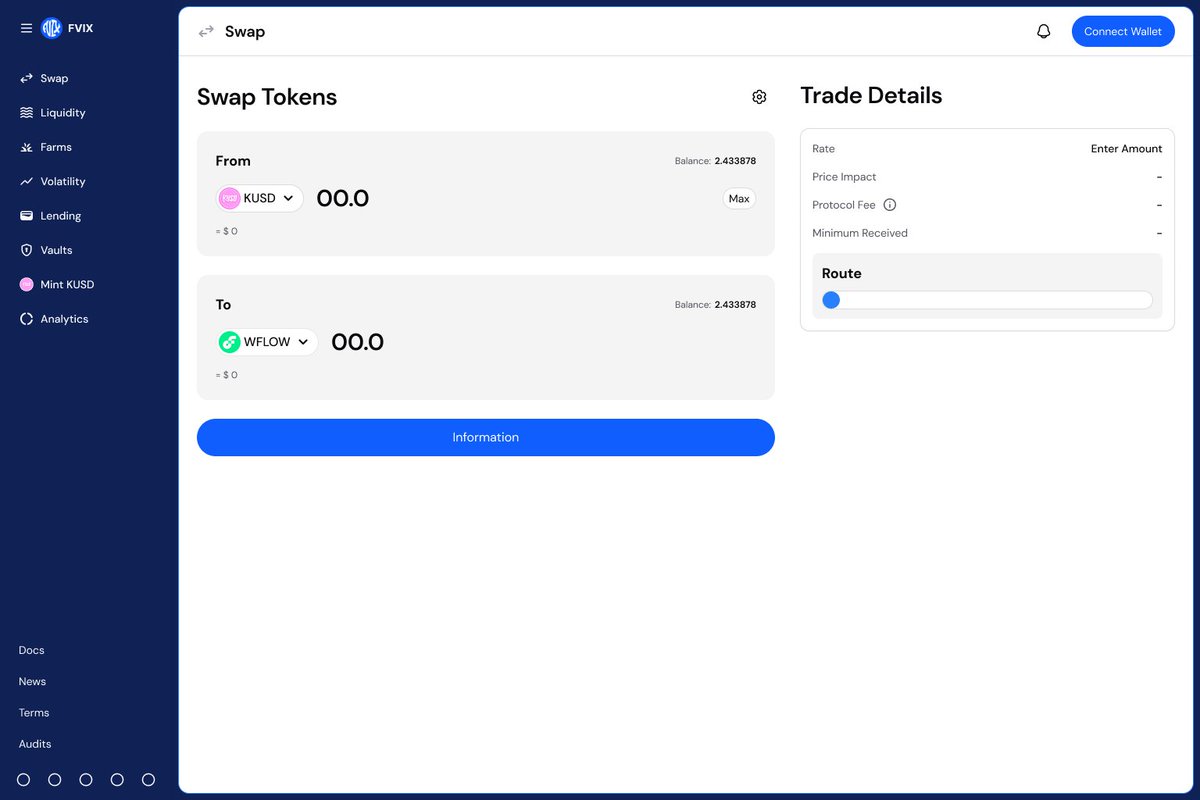
Task: Click the Max balance button
Action: coord(739,198)
